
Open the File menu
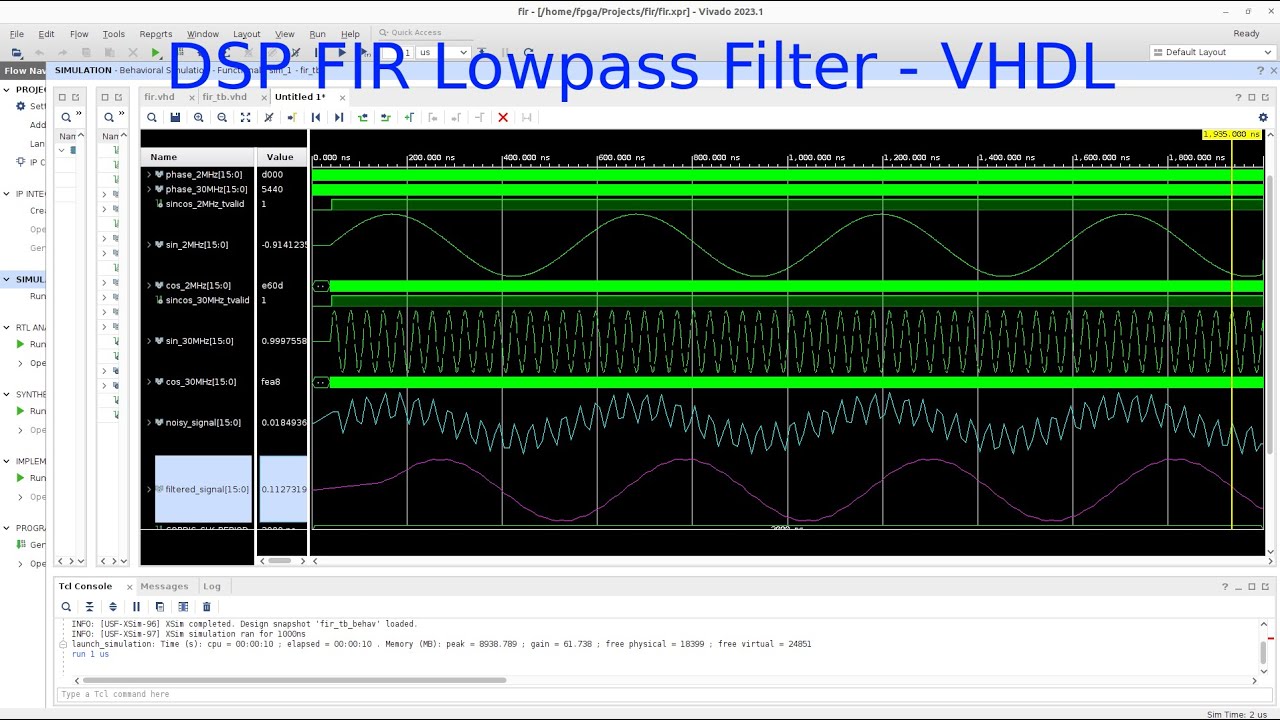17,34
